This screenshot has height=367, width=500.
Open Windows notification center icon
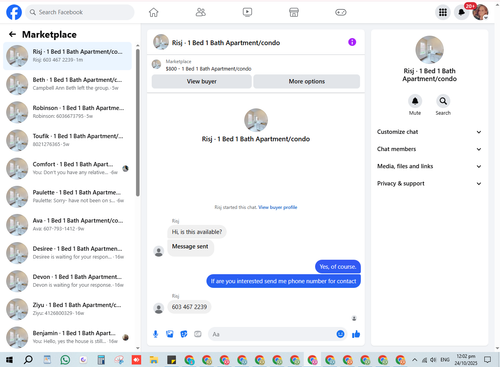(487, 360)
